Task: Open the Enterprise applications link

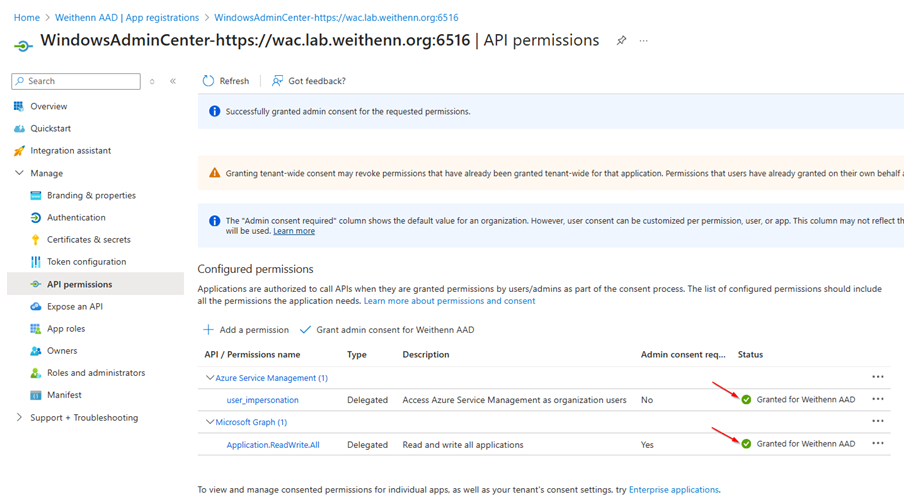Action: coord(673,490)
